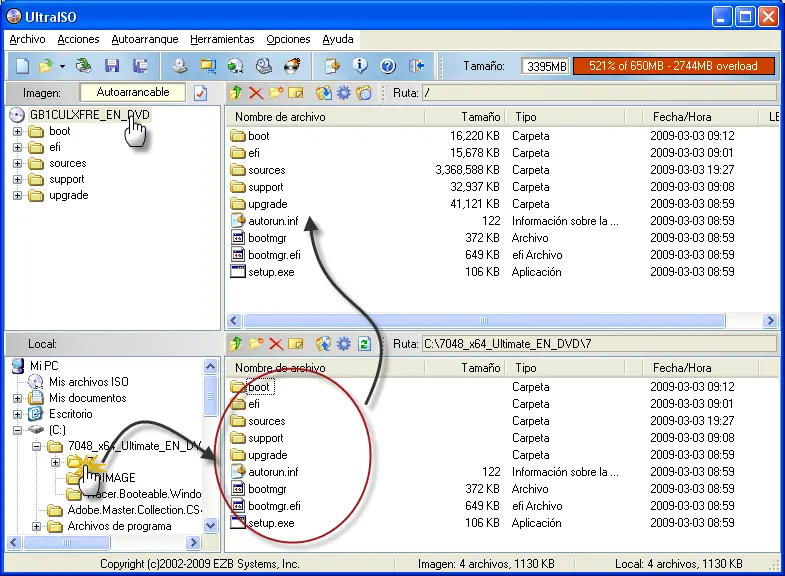785x576 pixels.
Task: Sort image pane by Nombre de archivo header
Action: coord(325,117)
